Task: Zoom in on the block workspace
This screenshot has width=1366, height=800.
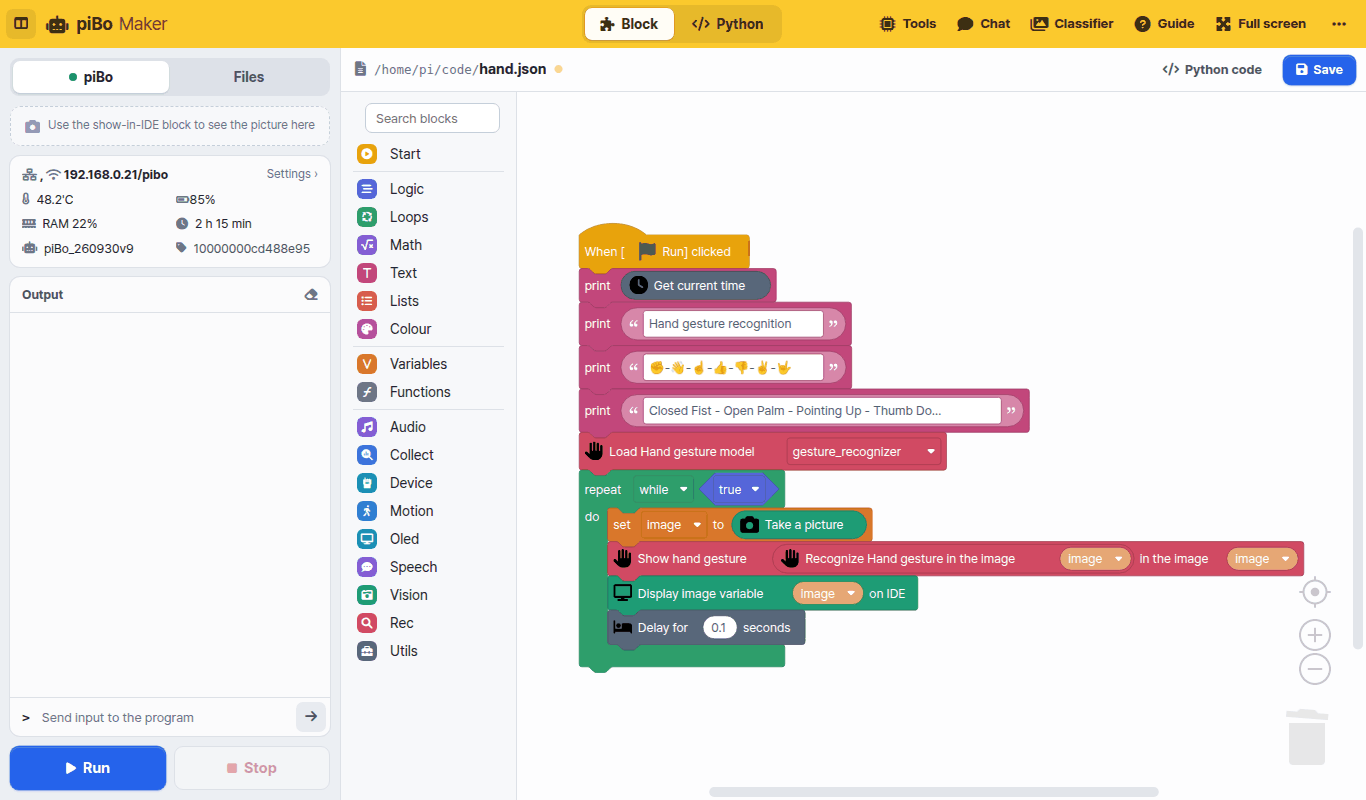Action: click(1315, 635)
